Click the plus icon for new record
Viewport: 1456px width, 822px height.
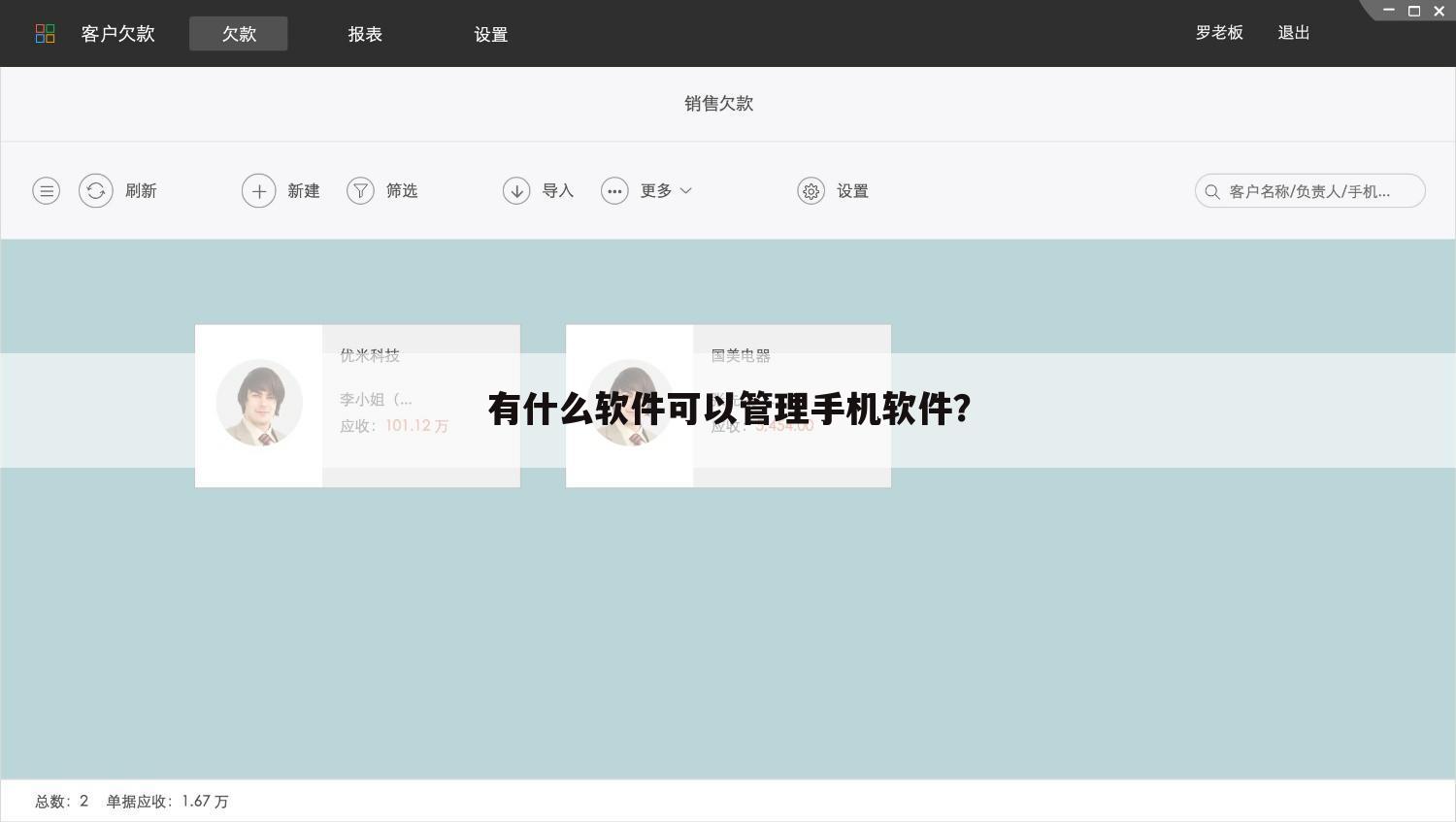coord(259,191)
